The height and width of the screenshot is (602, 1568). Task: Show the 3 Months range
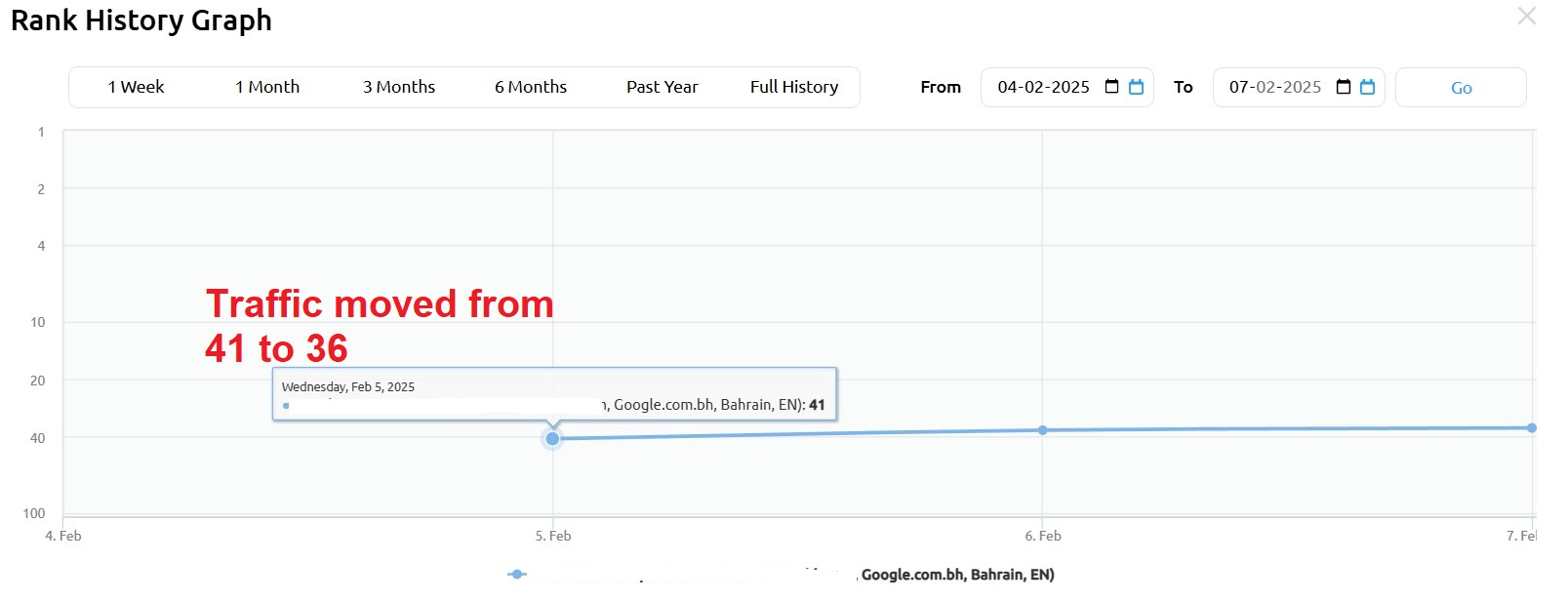click(x=399, y=87)
